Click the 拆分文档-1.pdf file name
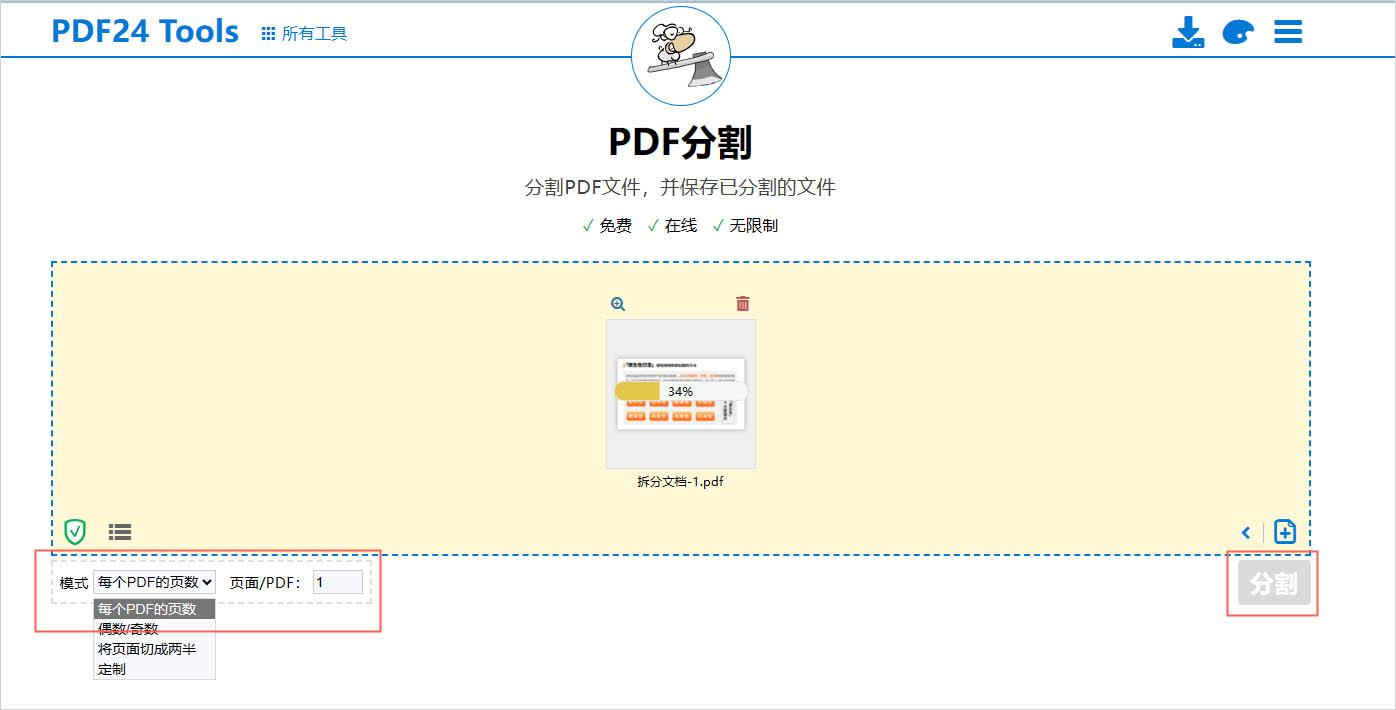 680,482
